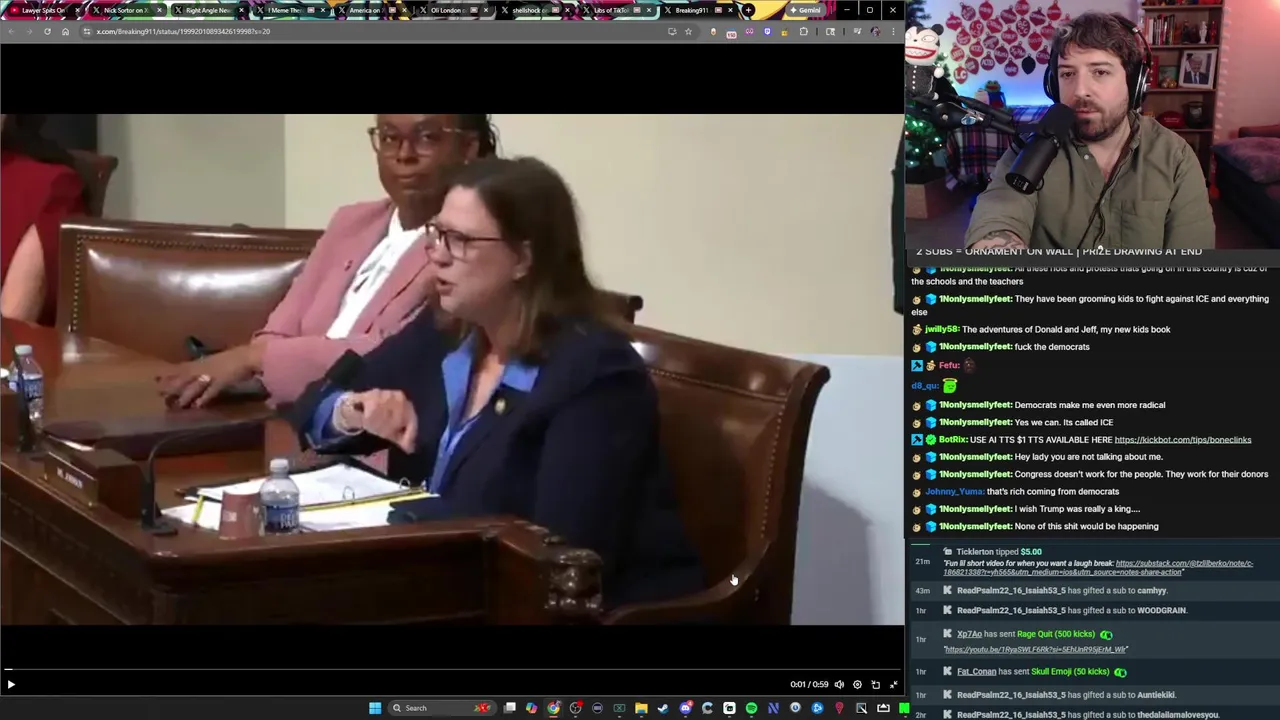Open the Chrome three-dot menu
This screenshot has width=1280, height=720.
(x=893, y=31)
